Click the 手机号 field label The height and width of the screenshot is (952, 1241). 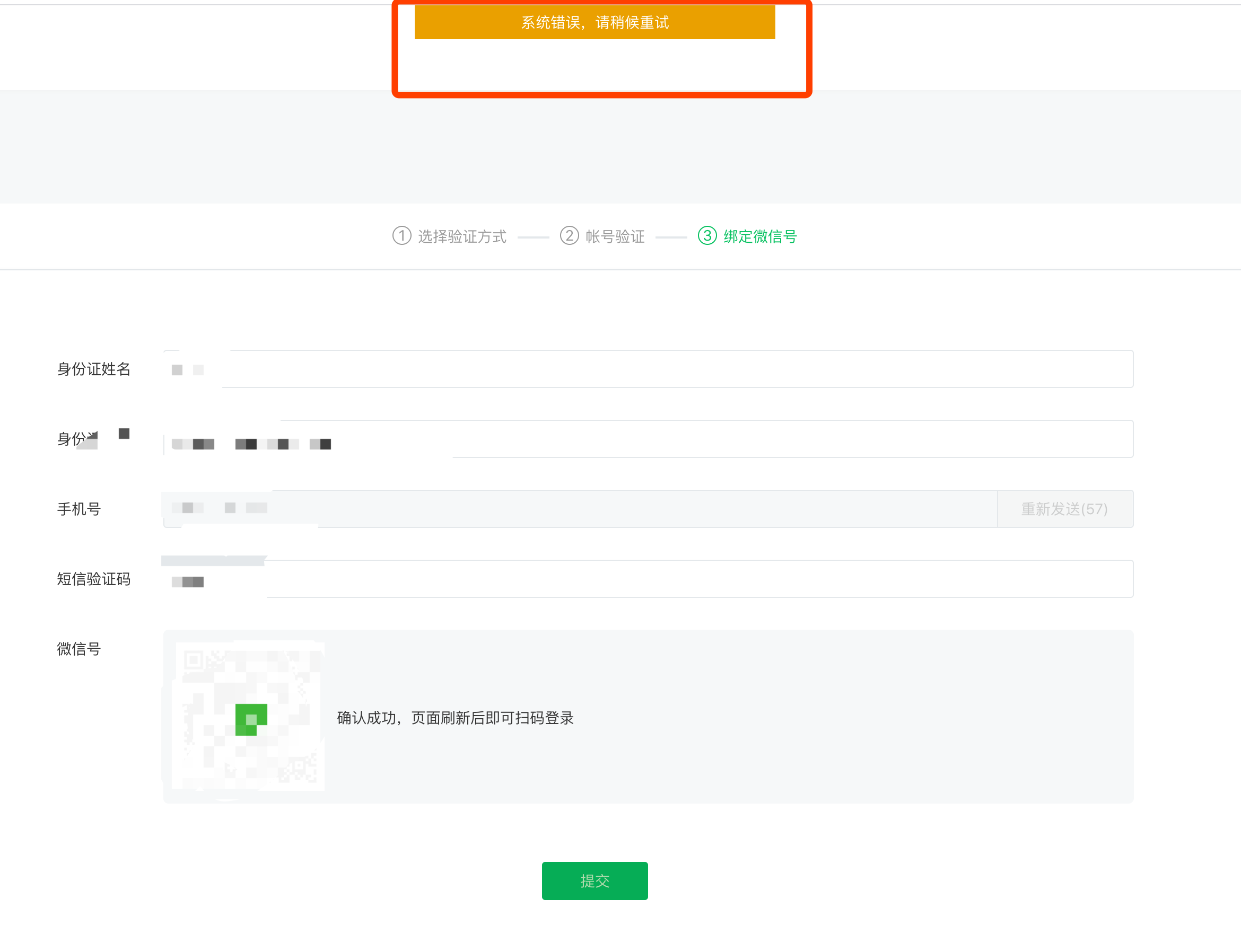click(80, 509)
